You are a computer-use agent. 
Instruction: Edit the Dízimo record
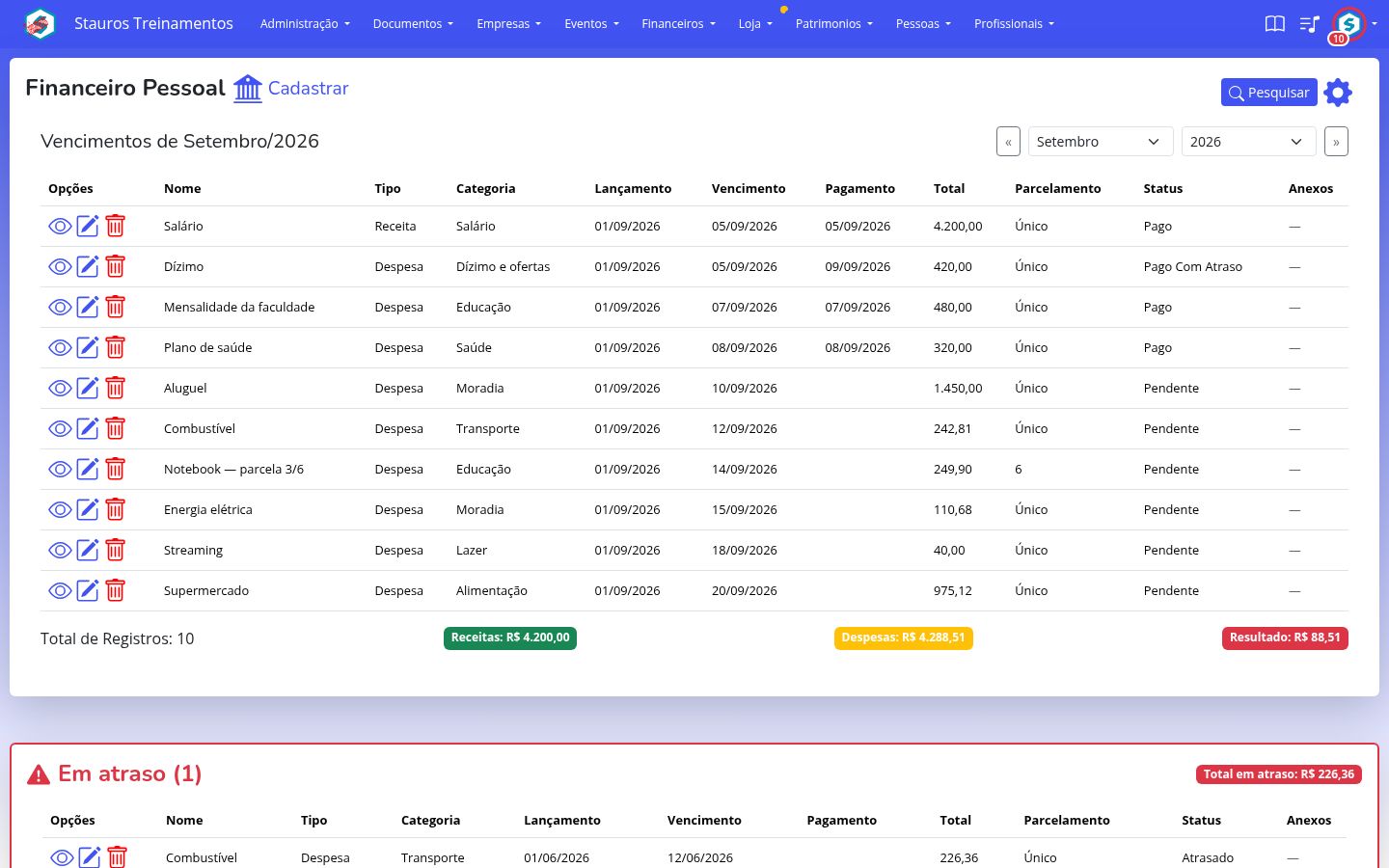[88, 266]
